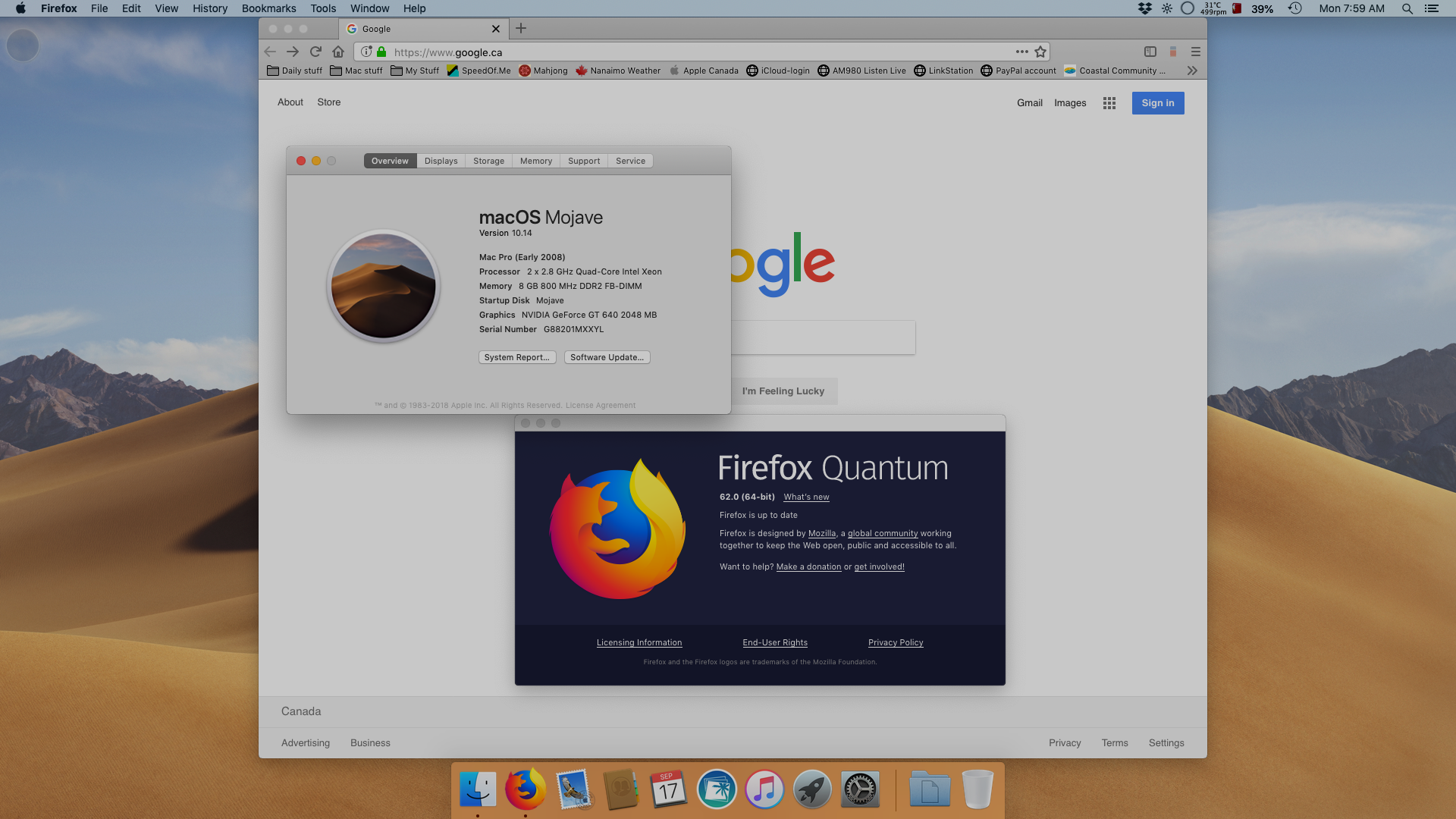Open Spotlight search in menu bar
The image size is (1456, 819).
point(1407,8)
